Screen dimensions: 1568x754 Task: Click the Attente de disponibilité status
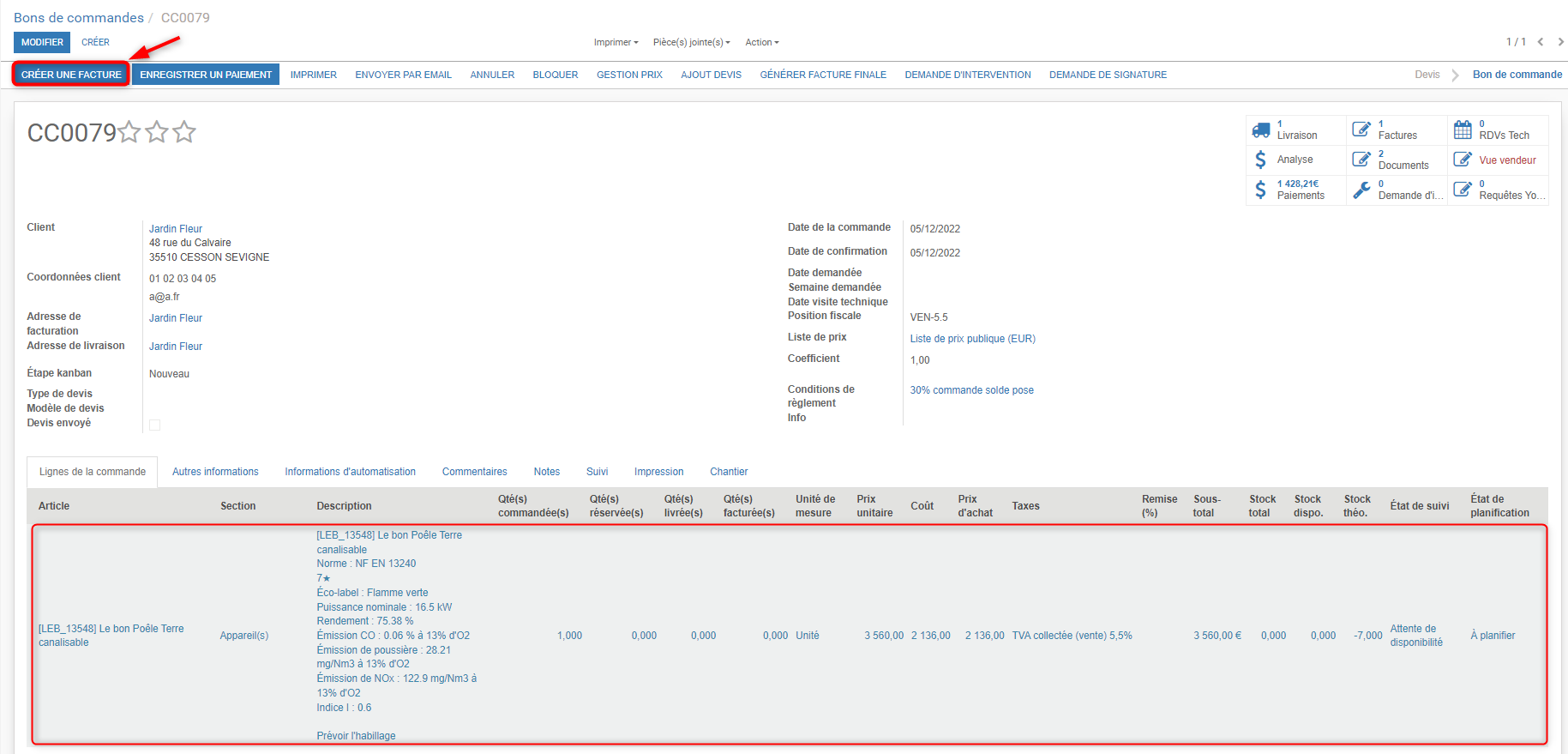click(x=1416, y=636)
